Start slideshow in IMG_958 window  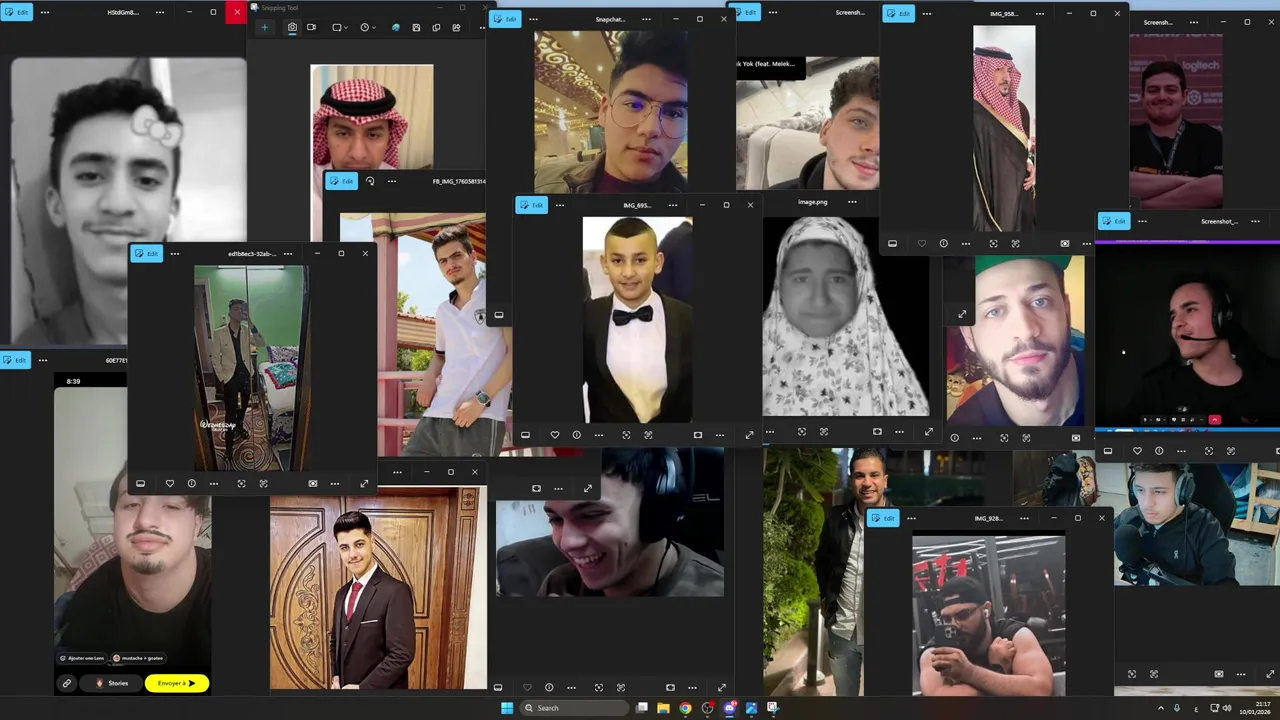click(x=1065, y=243)
